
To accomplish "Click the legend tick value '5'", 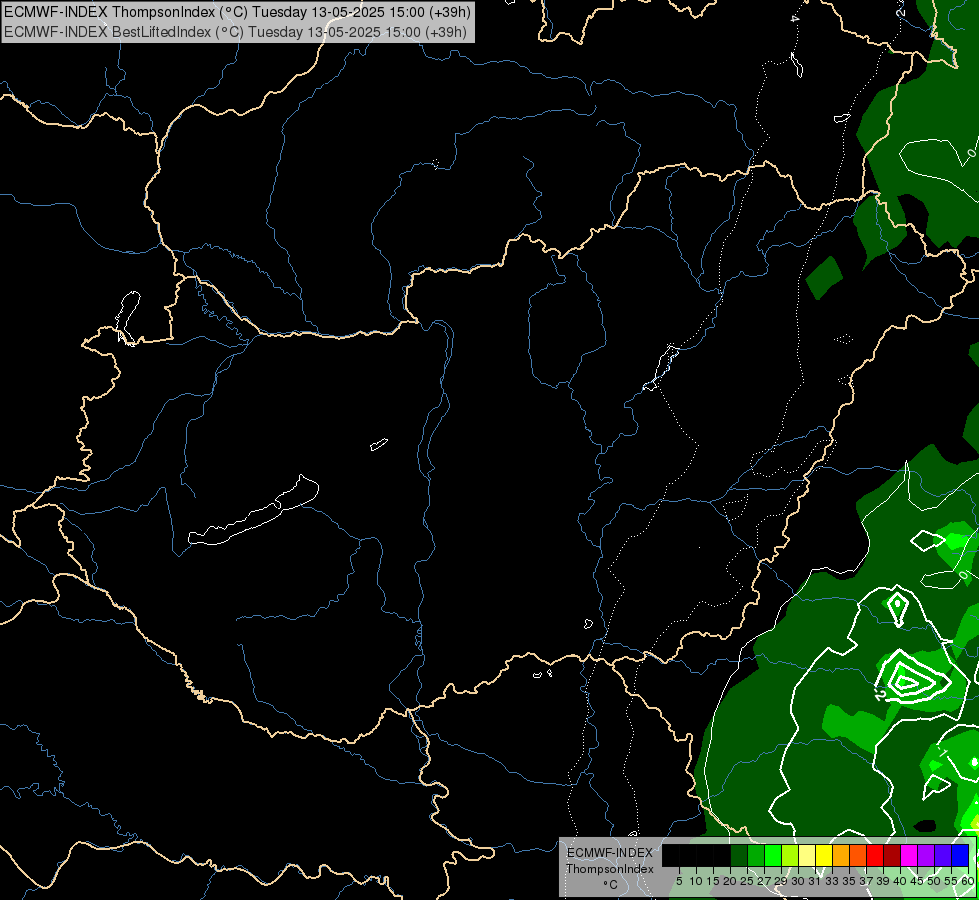I will [x=679, y=881].
